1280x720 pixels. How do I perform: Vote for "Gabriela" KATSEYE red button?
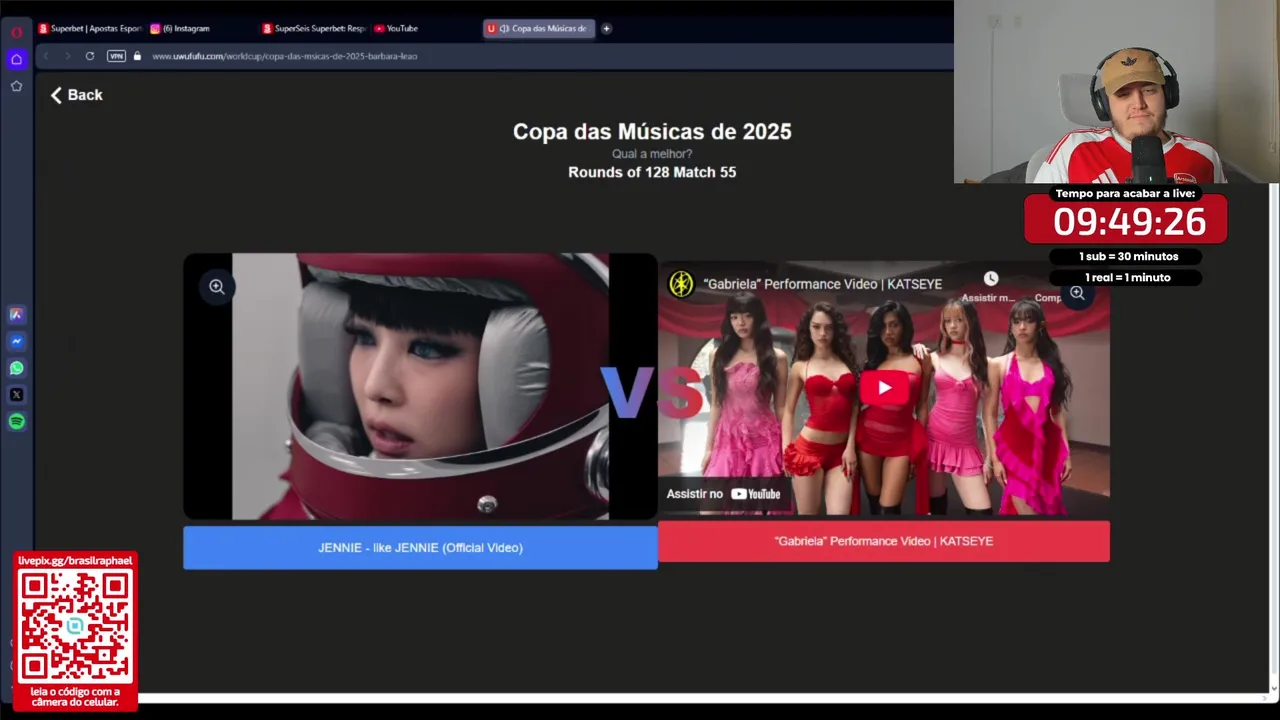pos(884,541)
